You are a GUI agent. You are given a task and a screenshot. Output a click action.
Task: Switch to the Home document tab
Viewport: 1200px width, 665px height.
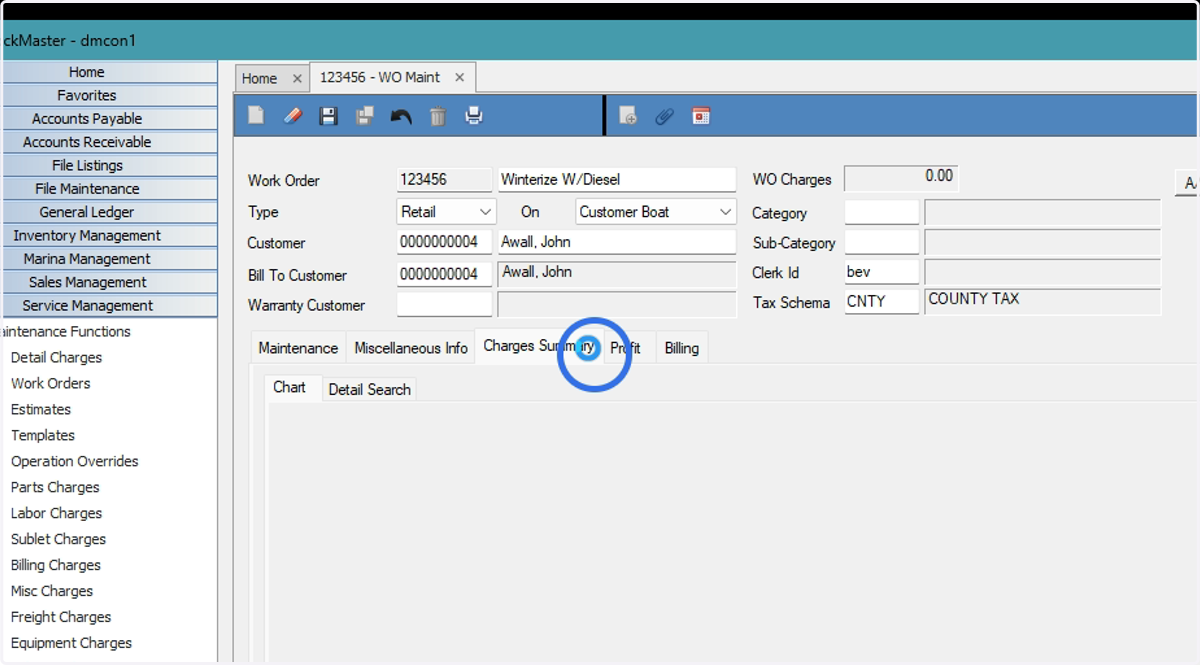coord(260,78)
